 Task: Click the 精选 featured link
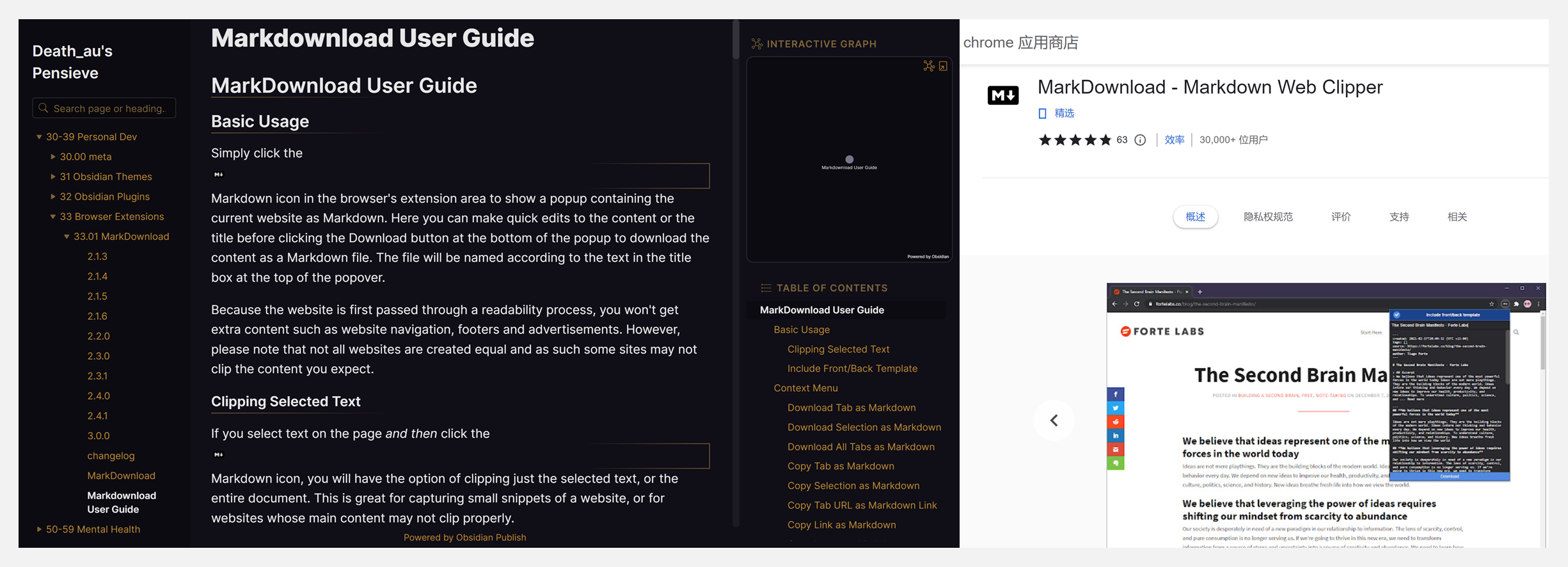pos(1064,113)
